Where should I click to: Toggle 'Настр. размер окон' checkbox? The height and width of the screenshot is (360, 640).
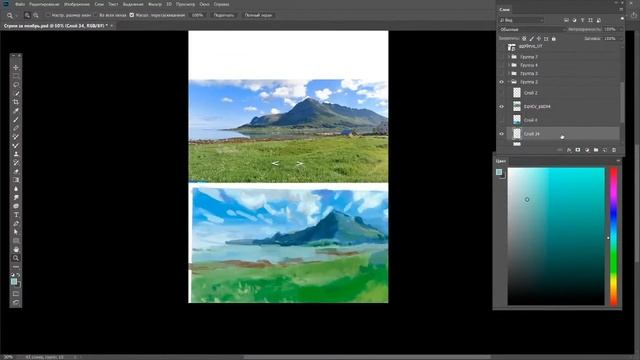48,15
